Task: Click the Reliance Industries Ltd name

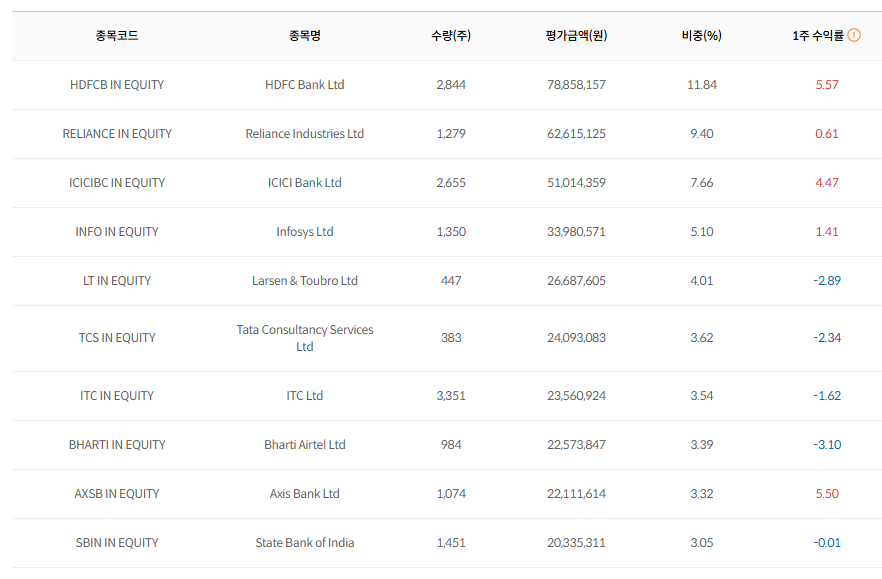Action: click(305, 134)
